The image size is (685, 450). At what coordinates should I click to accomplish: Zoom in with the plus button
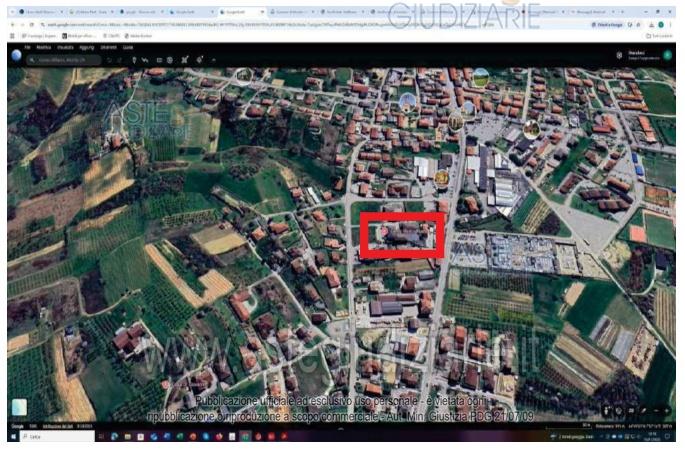pyautogui.click(x=667, y=411)
